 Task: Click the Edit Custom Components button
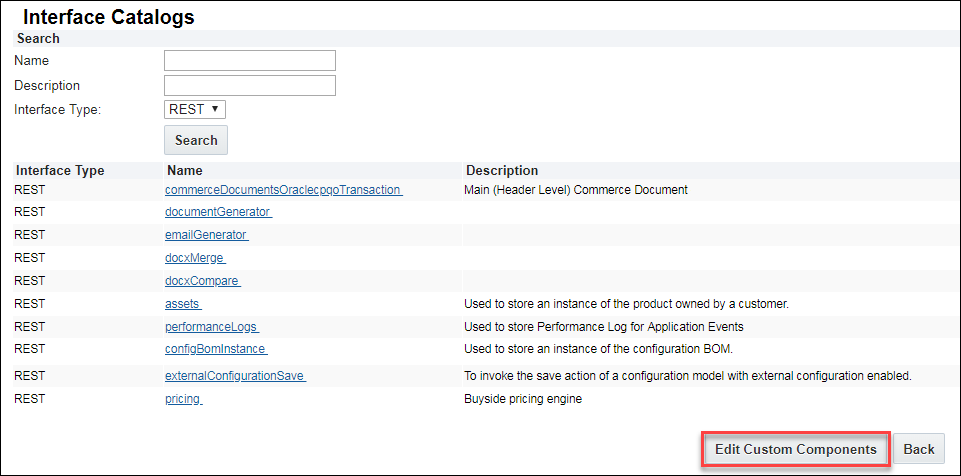[795, 449]
